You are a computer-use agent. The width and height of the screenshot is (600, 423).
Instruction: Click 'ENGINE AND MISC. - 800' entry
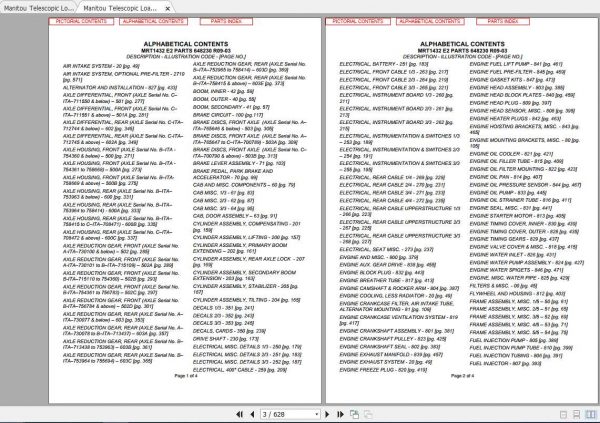tap(379, 257)
